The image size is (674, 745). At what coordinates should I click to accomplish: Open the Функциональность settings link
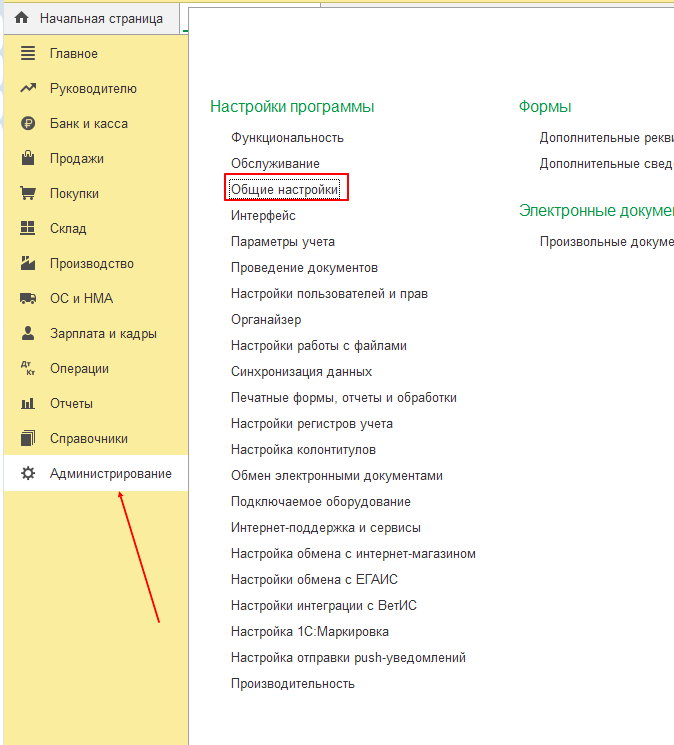[287, 138]
